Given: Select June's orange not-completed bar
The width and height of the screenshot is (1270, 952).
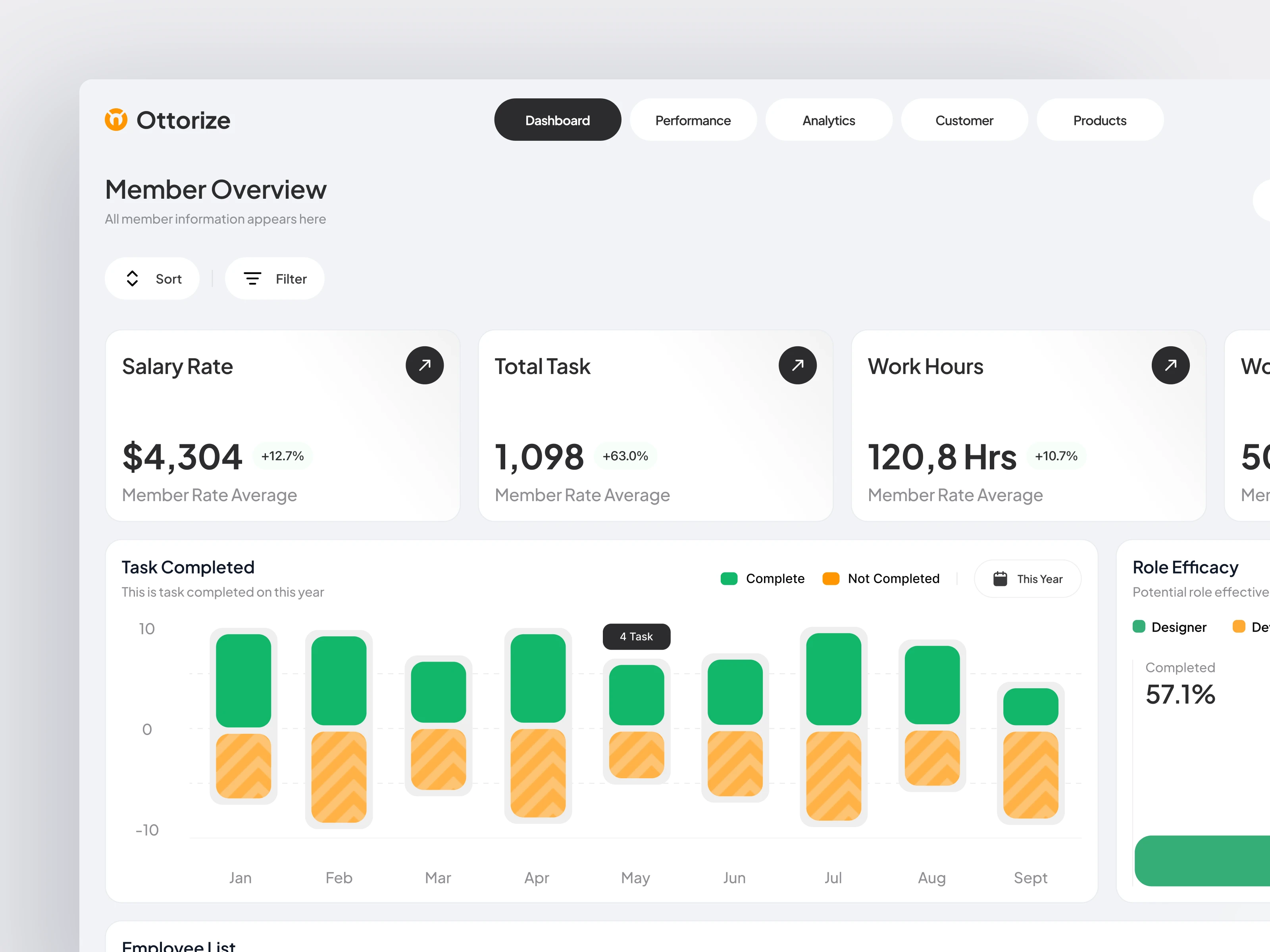Looking at the screenshot, I should click(735, 764).
